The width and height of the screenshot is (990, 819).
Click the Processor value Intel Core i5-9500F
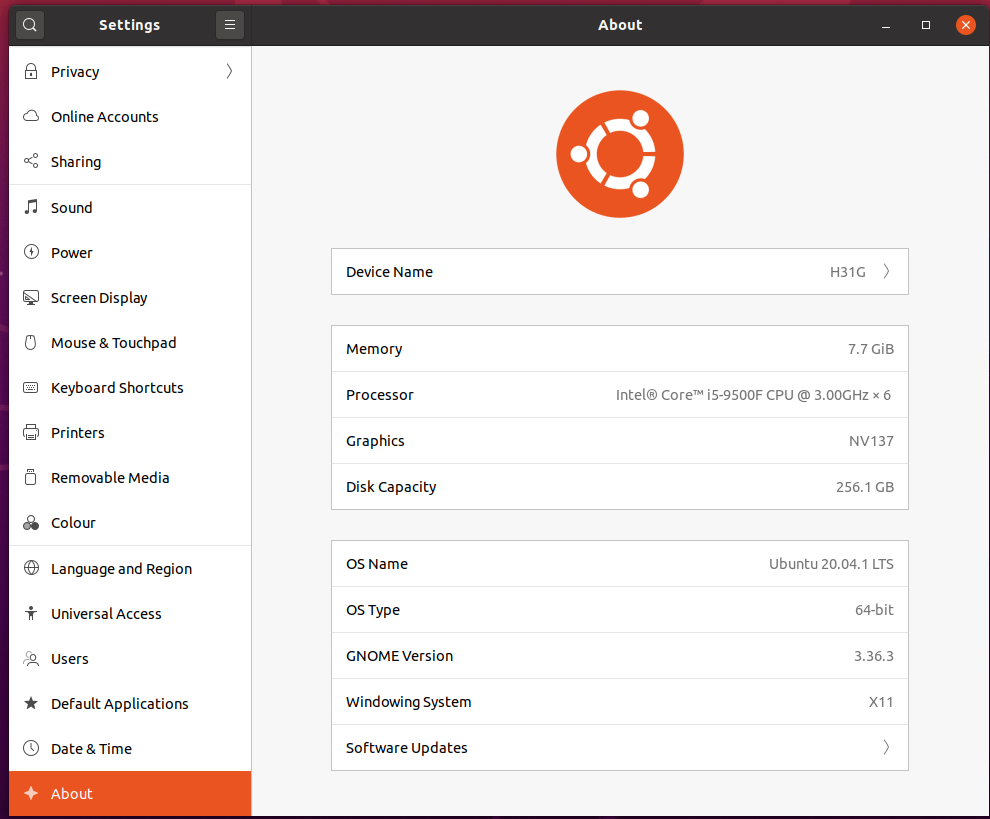point(753,395)
